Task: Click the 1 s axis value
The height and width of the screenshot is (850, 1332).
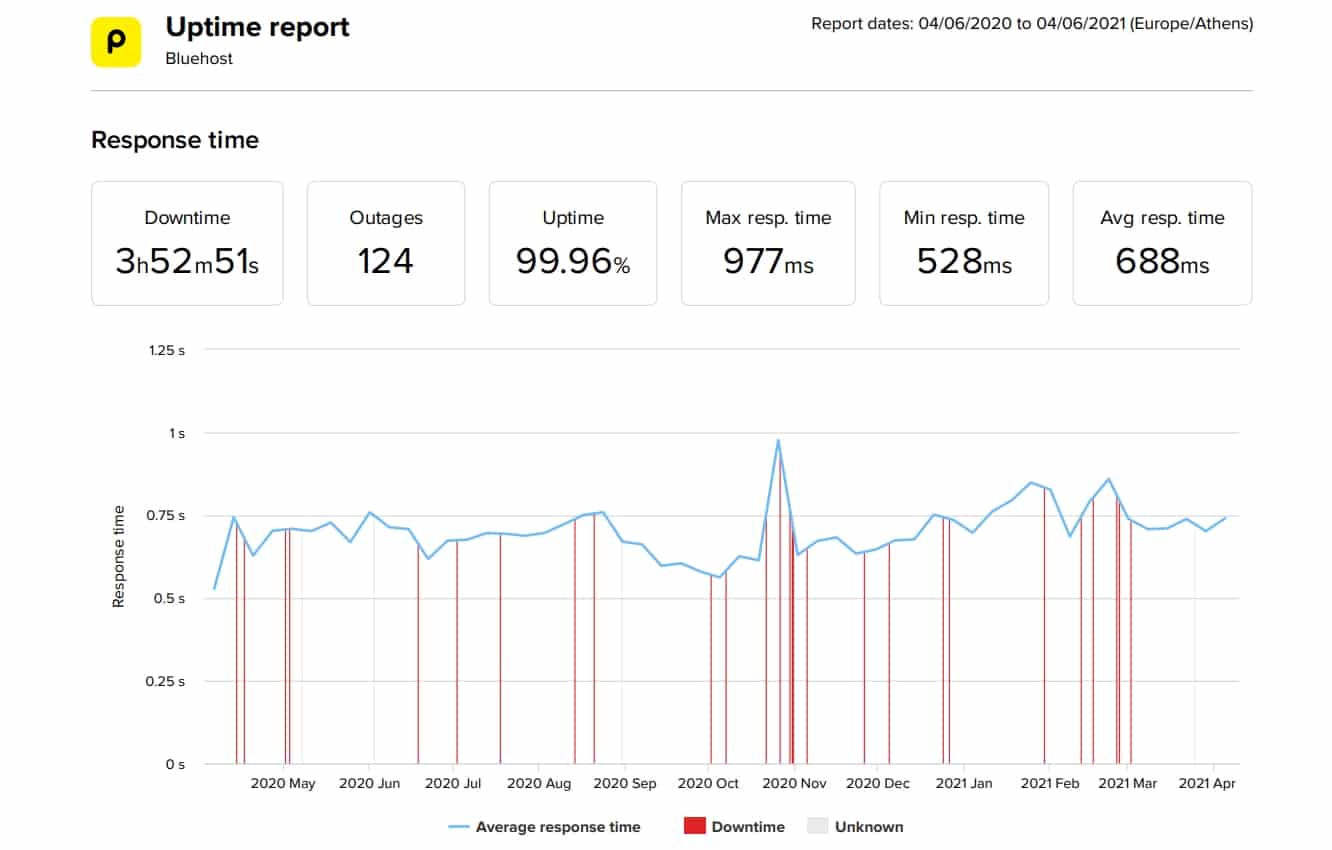Action: pos(177,433)
